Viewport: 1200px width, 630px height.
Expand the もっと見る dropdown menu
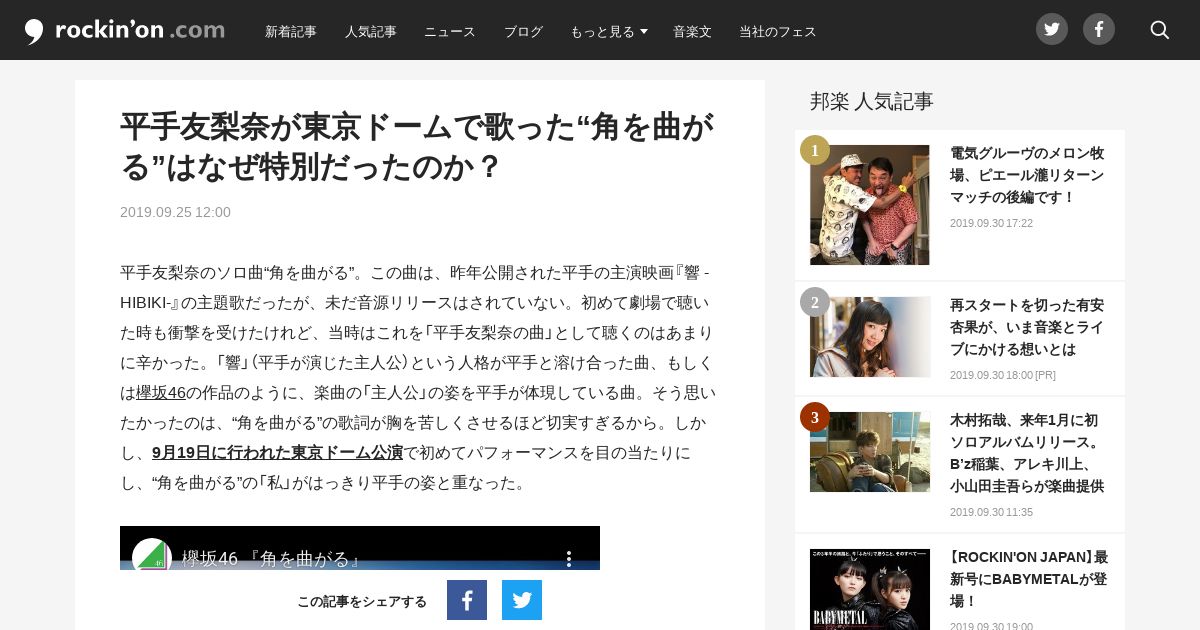coord(609,31)
